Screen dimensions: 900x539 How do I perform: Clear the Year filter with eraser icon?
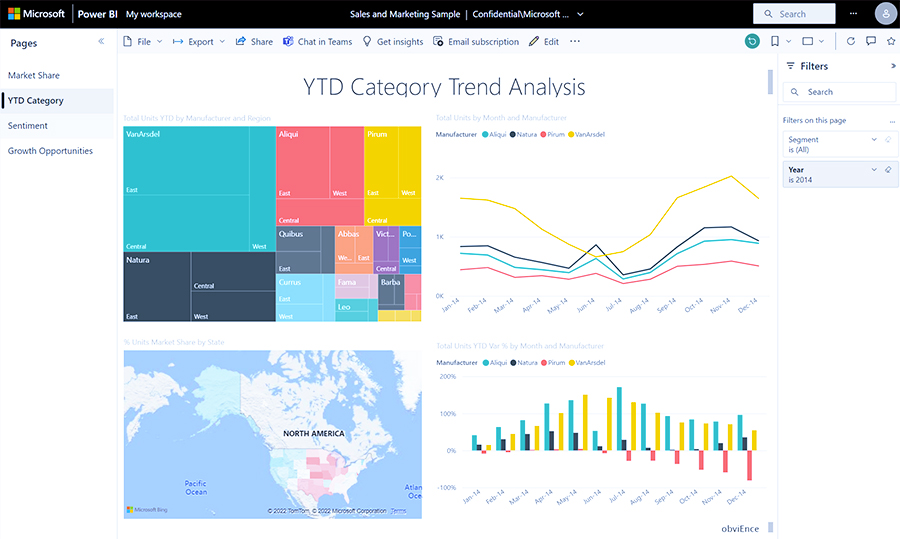(x=888, y=170)
